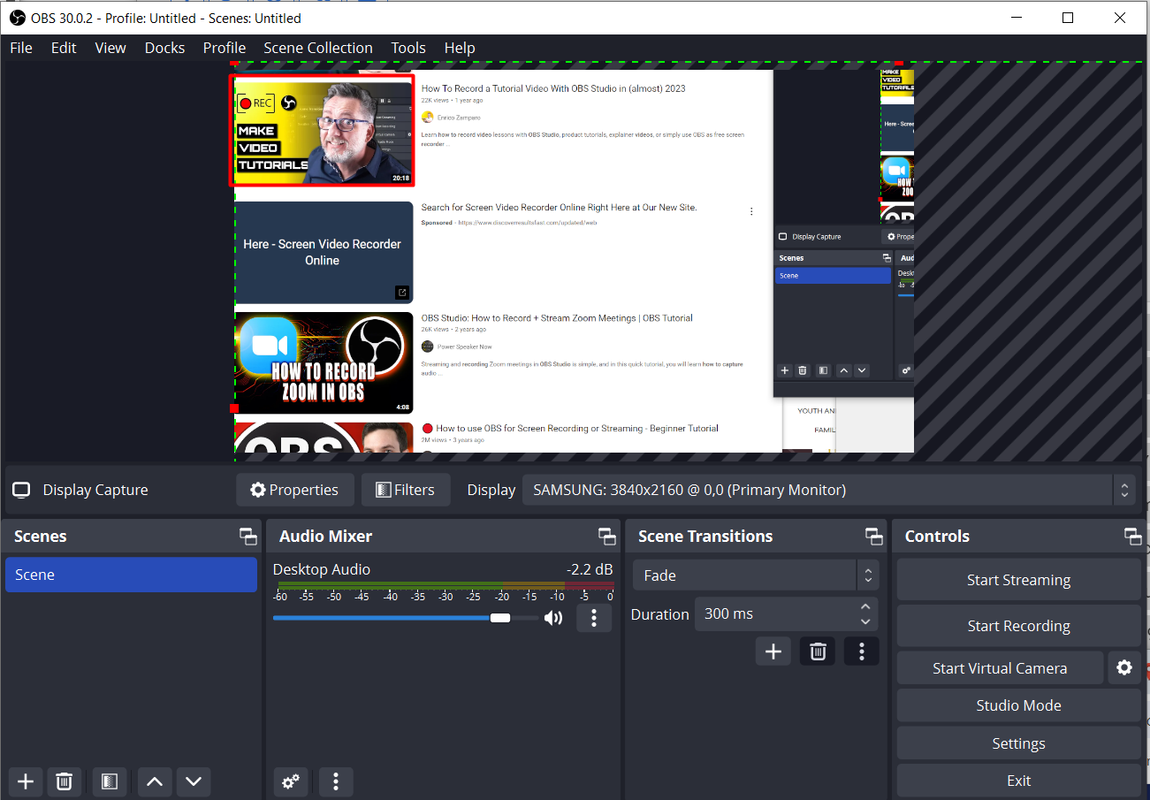Increase transition duration with up arrow
The width and height of the screenshot is (1150, 800).
click(865, 606)
